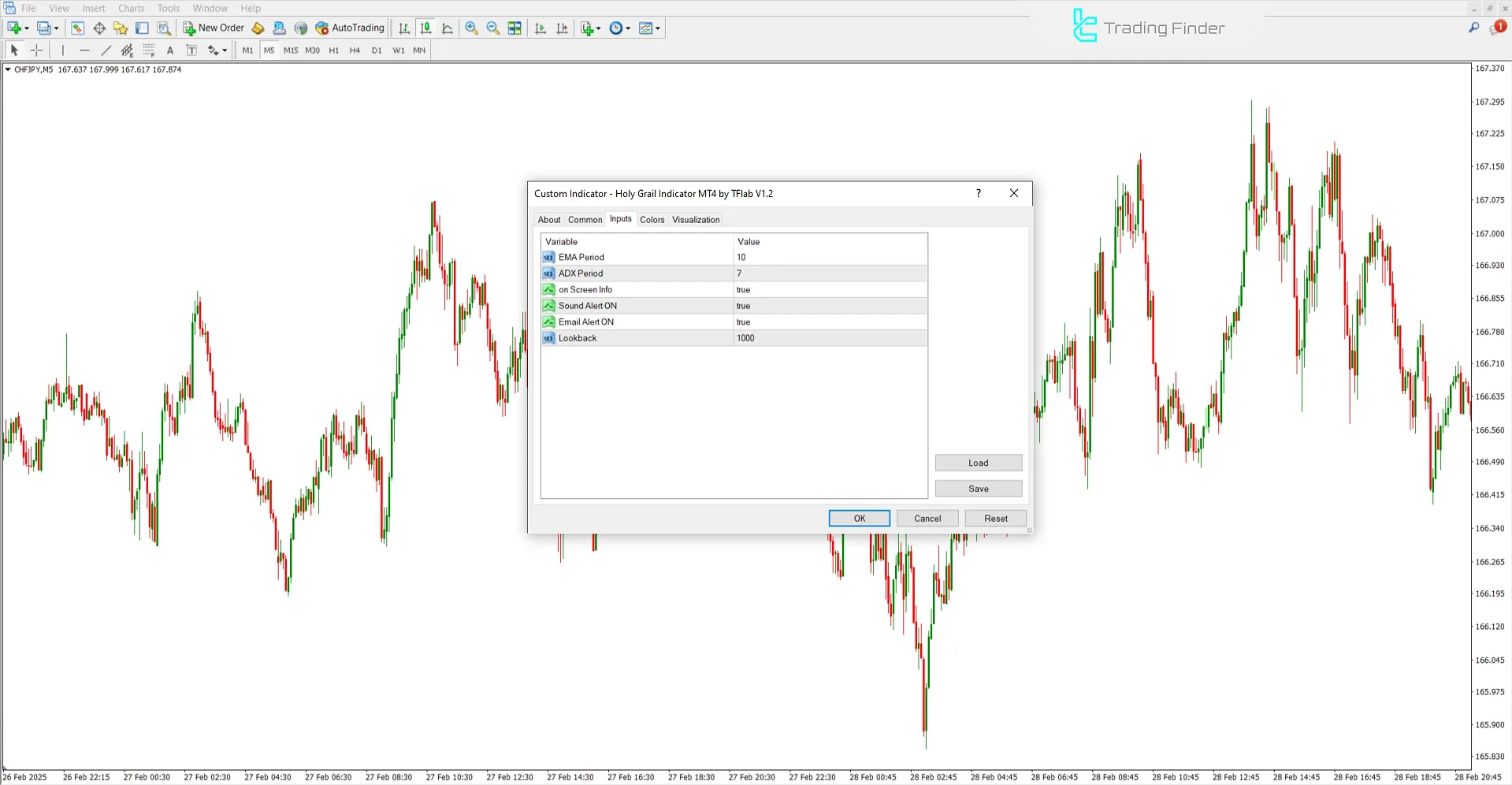Screen dimensions: 1512x785
Task: Open the Period dropdown next to the clock icon
Action: tap(628, 28)
